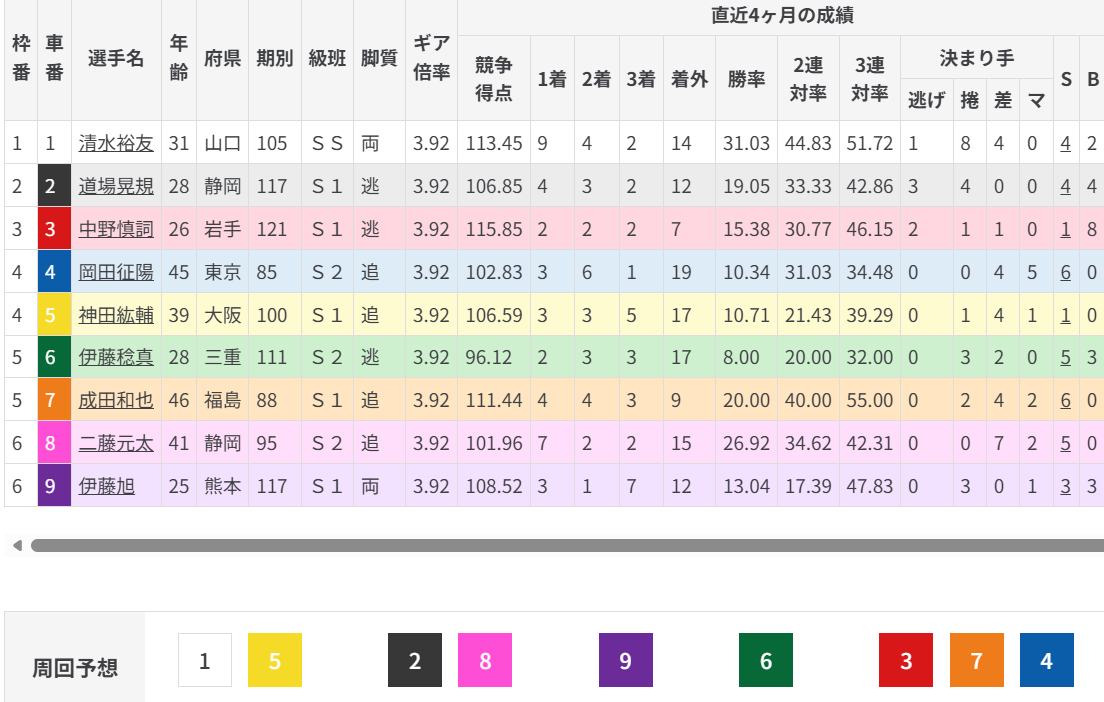The height and width of the screenshot is (702, 1104).
Task: Select blue number 4 badge in 周回予想
Action: coord(1047,660)
